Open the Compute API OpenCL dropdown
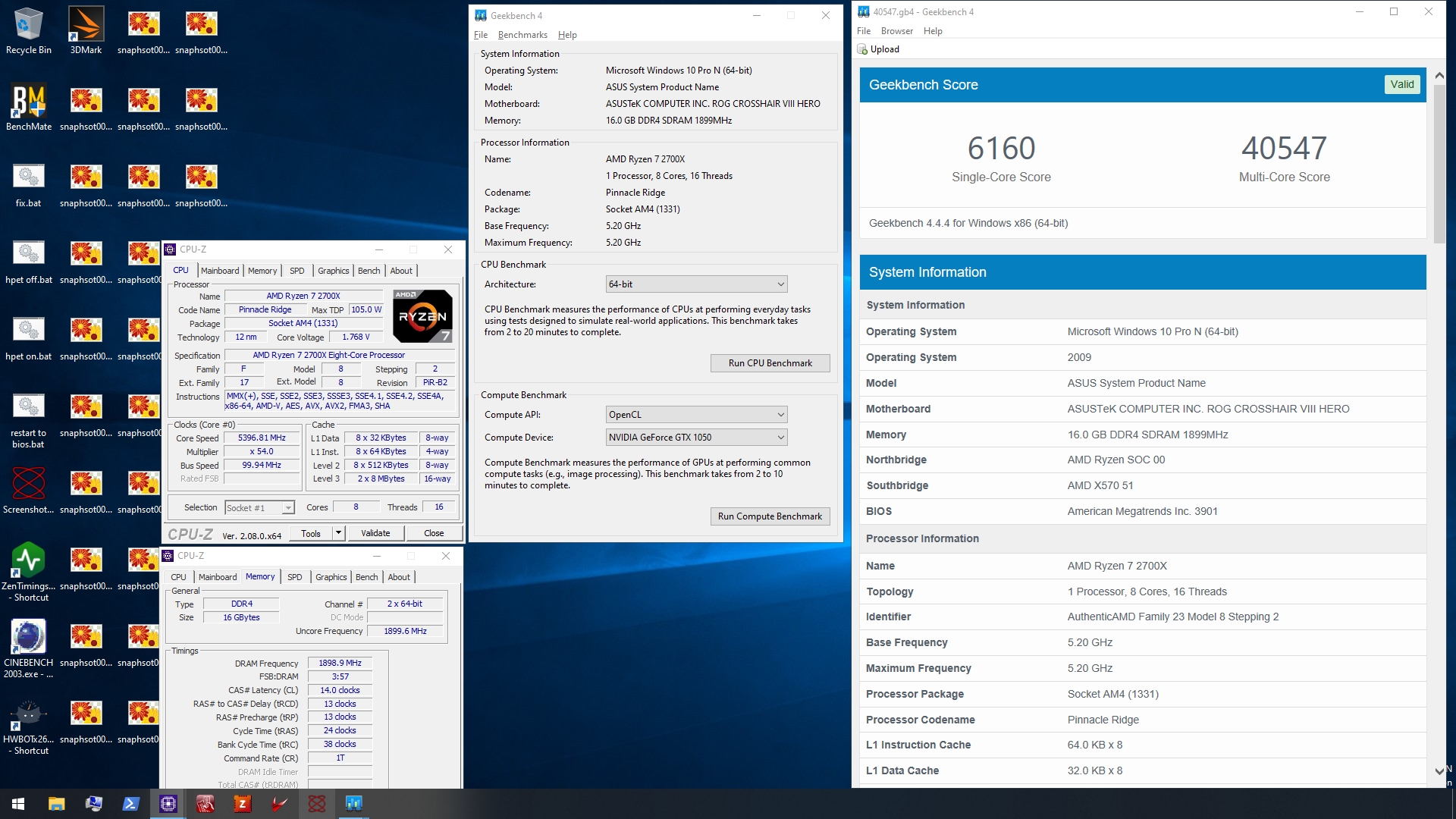Viewport: 1456px width, 819px height. click(x=696, y=415)
